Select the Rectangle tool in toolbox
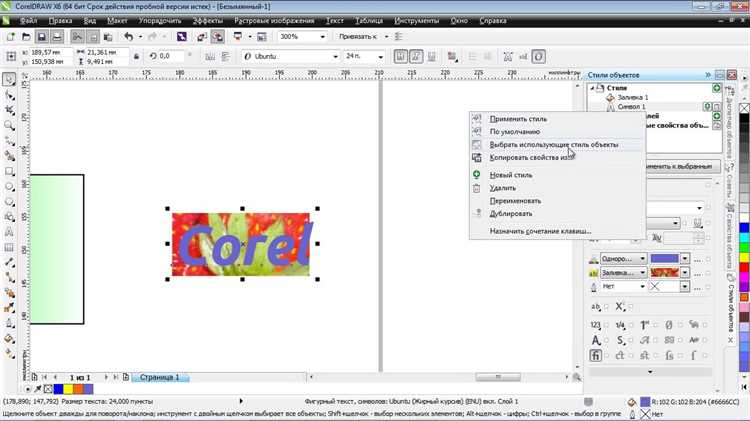 [x=9, y=171]
